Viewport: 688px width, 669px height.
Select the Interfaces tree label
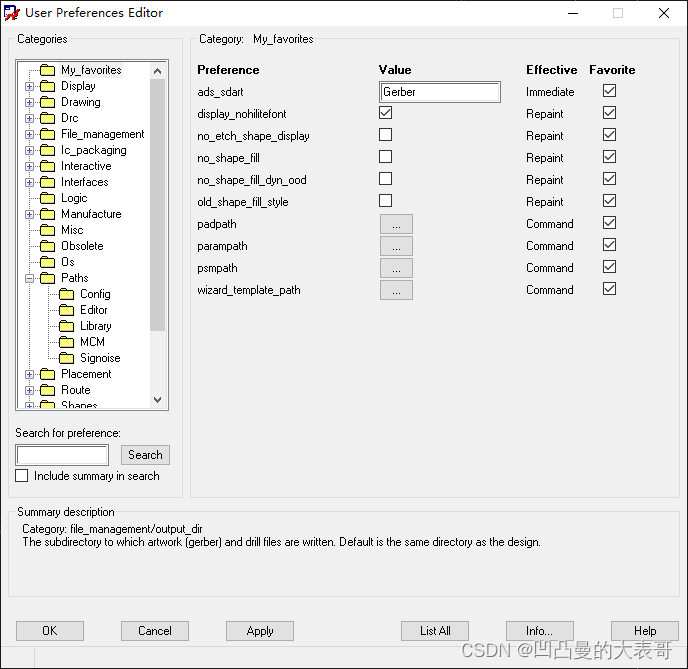[85, 182]
